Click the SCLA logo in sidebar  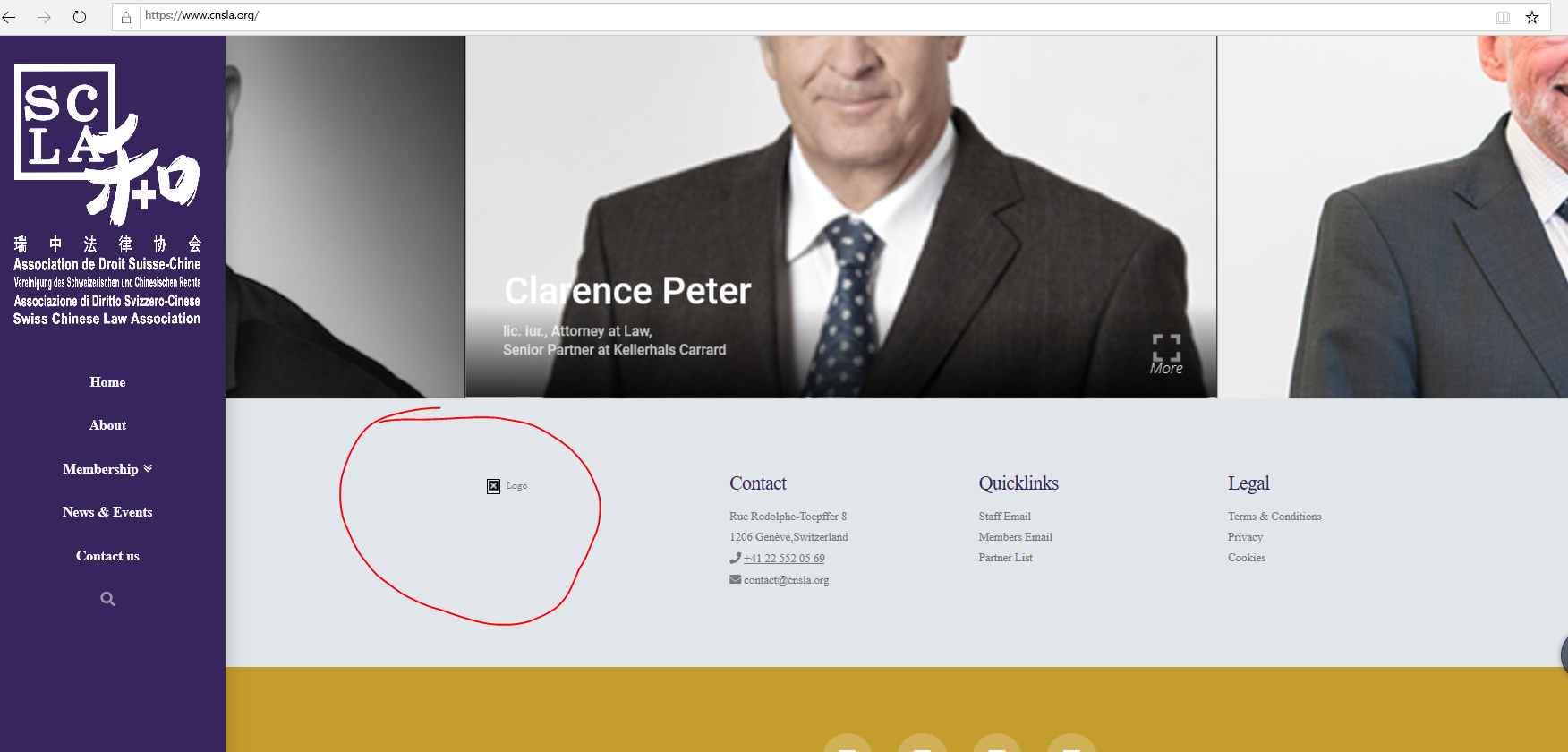pyautogui.click(x=107, y=193)
